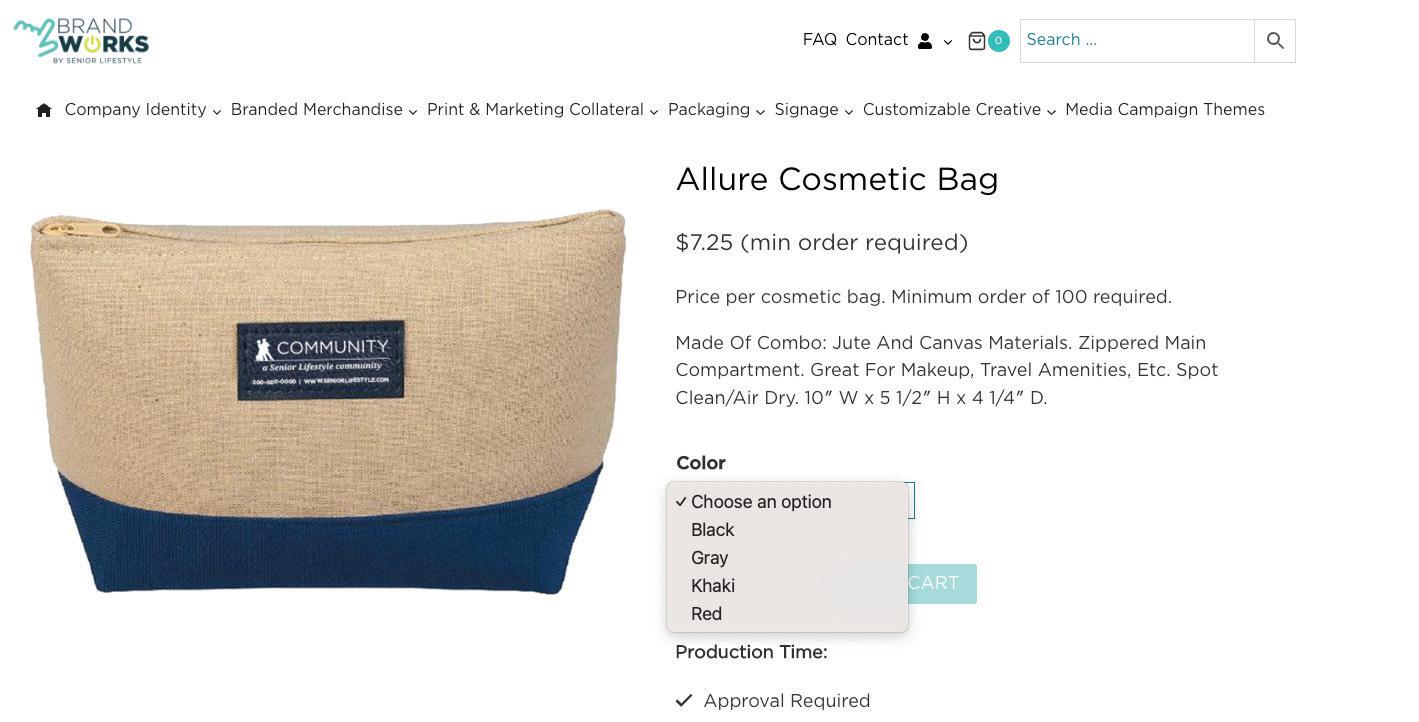The width and height of the screenshot is (1419, 722).
Task: Open the Contact link
Action: point(877,40)
